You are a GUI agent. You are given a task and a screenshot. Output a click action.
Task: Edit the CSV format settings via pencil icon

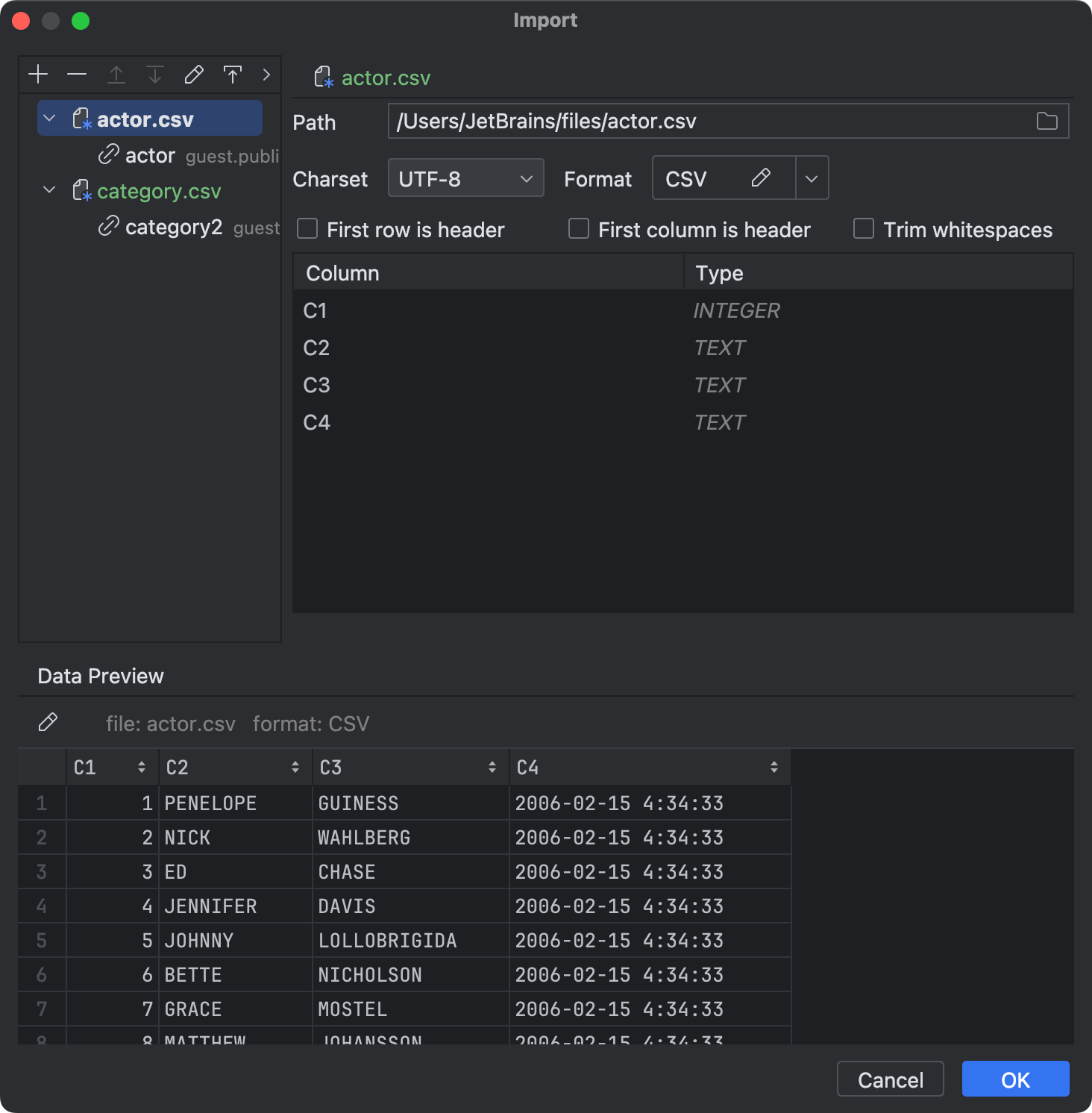click(762, 178)
